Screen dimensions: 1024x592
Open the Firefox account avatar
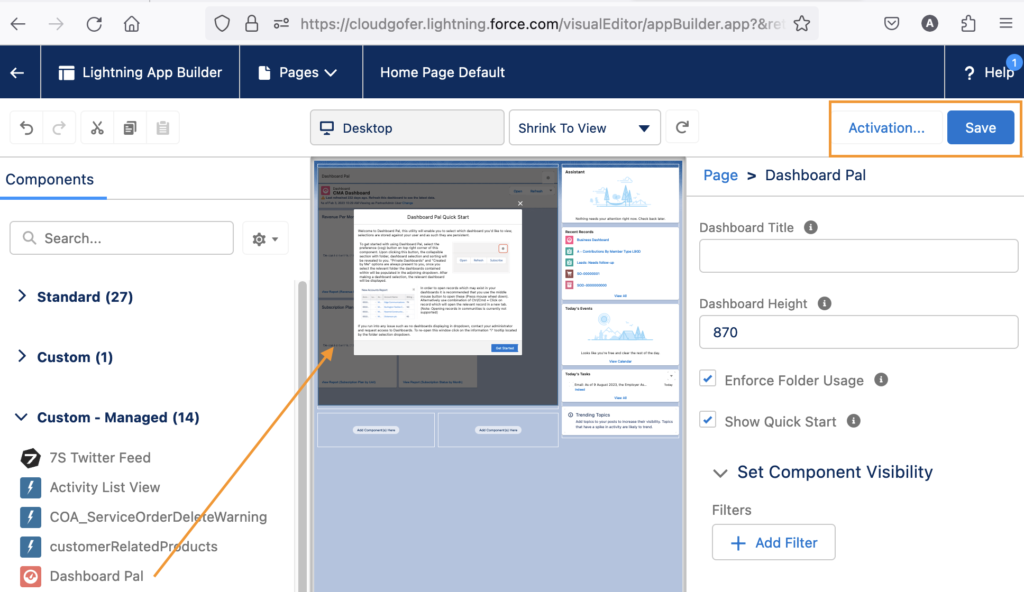coord(929,24)
